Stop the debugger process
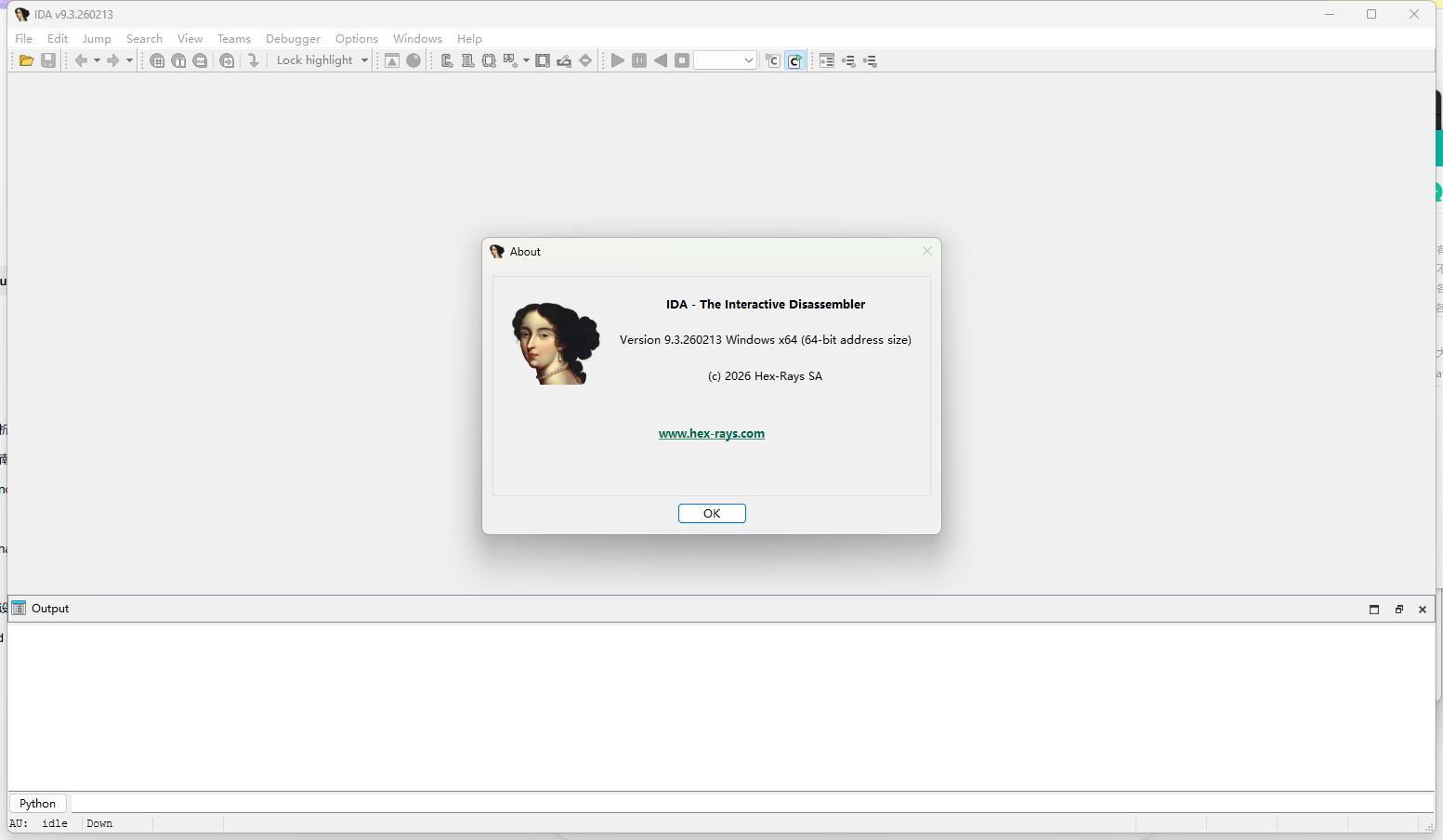The height and width of the screenshot is (840, 1443). 682,60
